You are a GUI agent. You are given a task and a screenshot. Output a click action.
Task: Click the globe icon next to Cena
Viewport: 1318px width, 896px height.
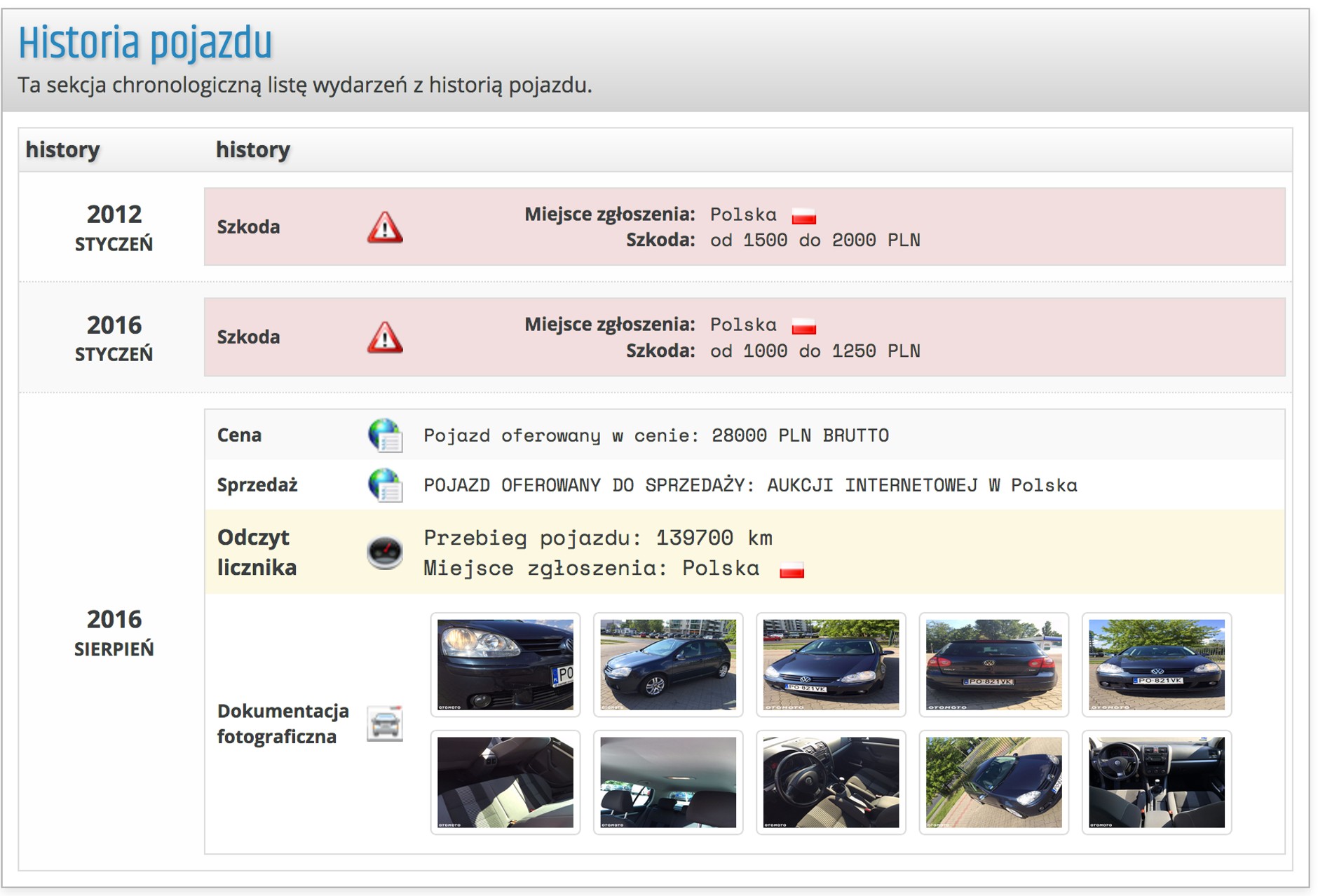385,435
